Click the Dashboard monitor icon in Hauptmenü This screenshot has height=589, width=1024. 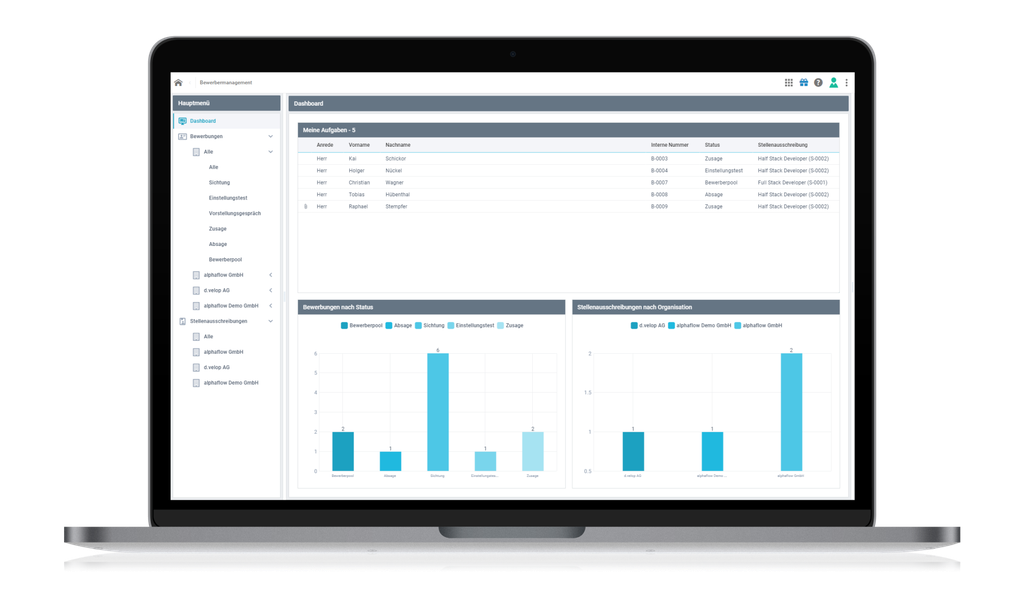(x=182, y=121)
